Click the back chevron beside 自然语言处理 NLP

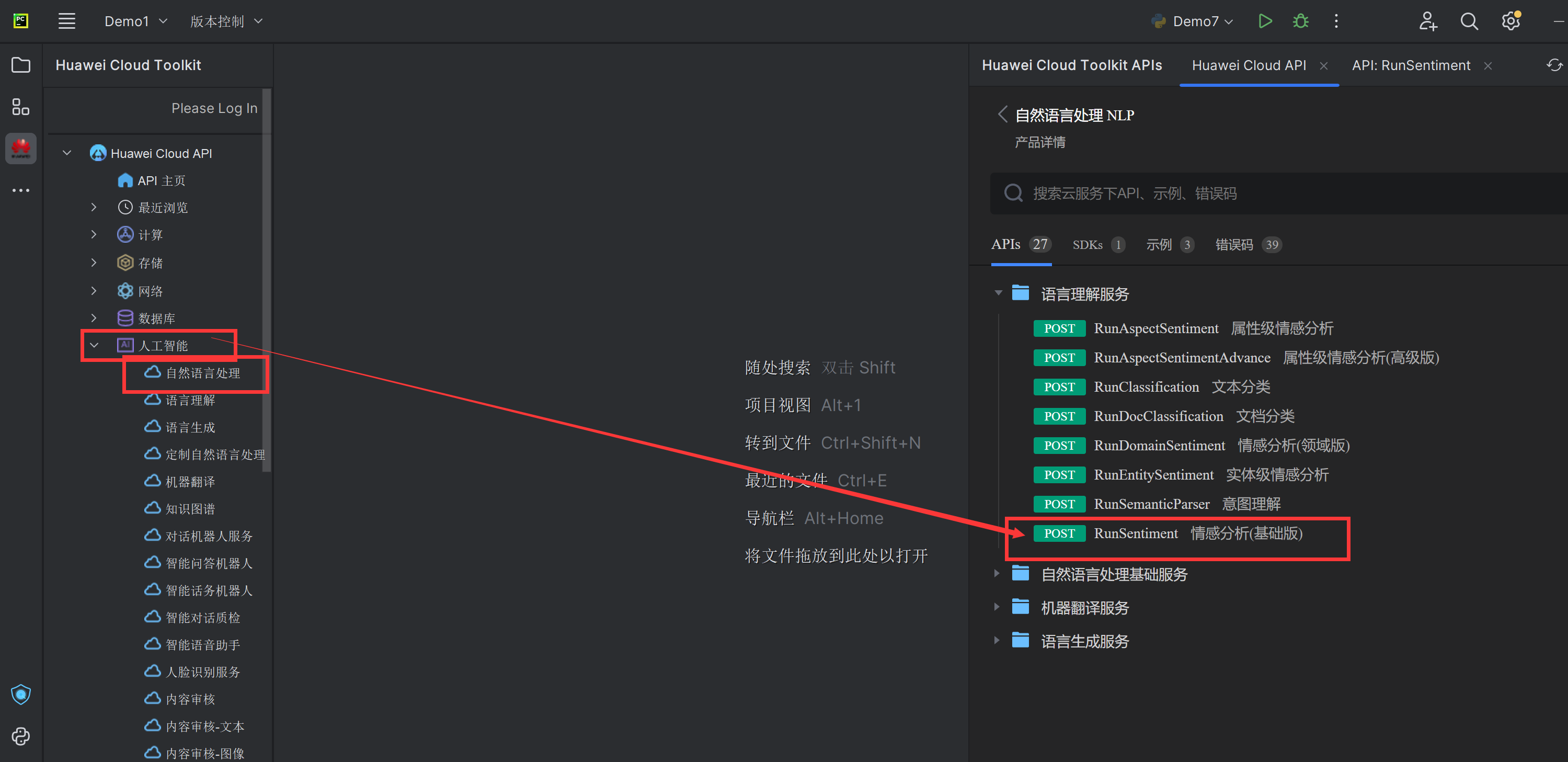pos(1002,114)
